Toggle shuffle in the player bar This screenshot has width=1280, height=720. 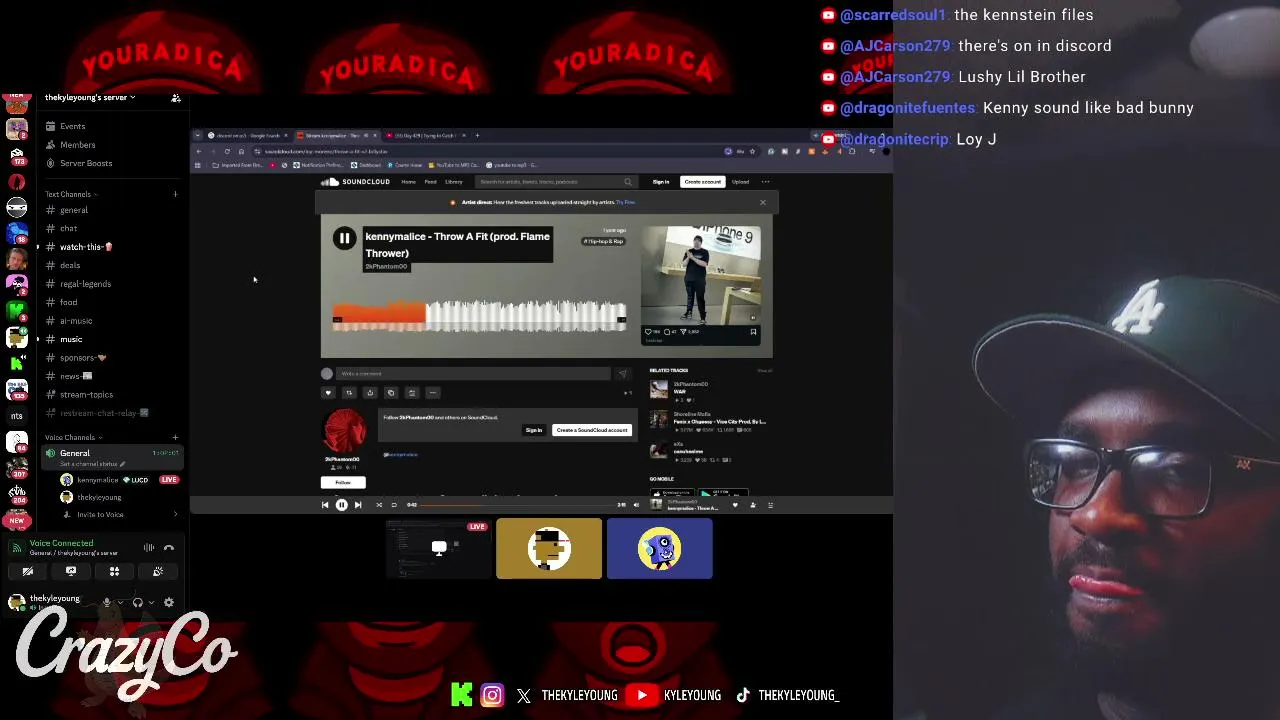click(x=379, y=505)
